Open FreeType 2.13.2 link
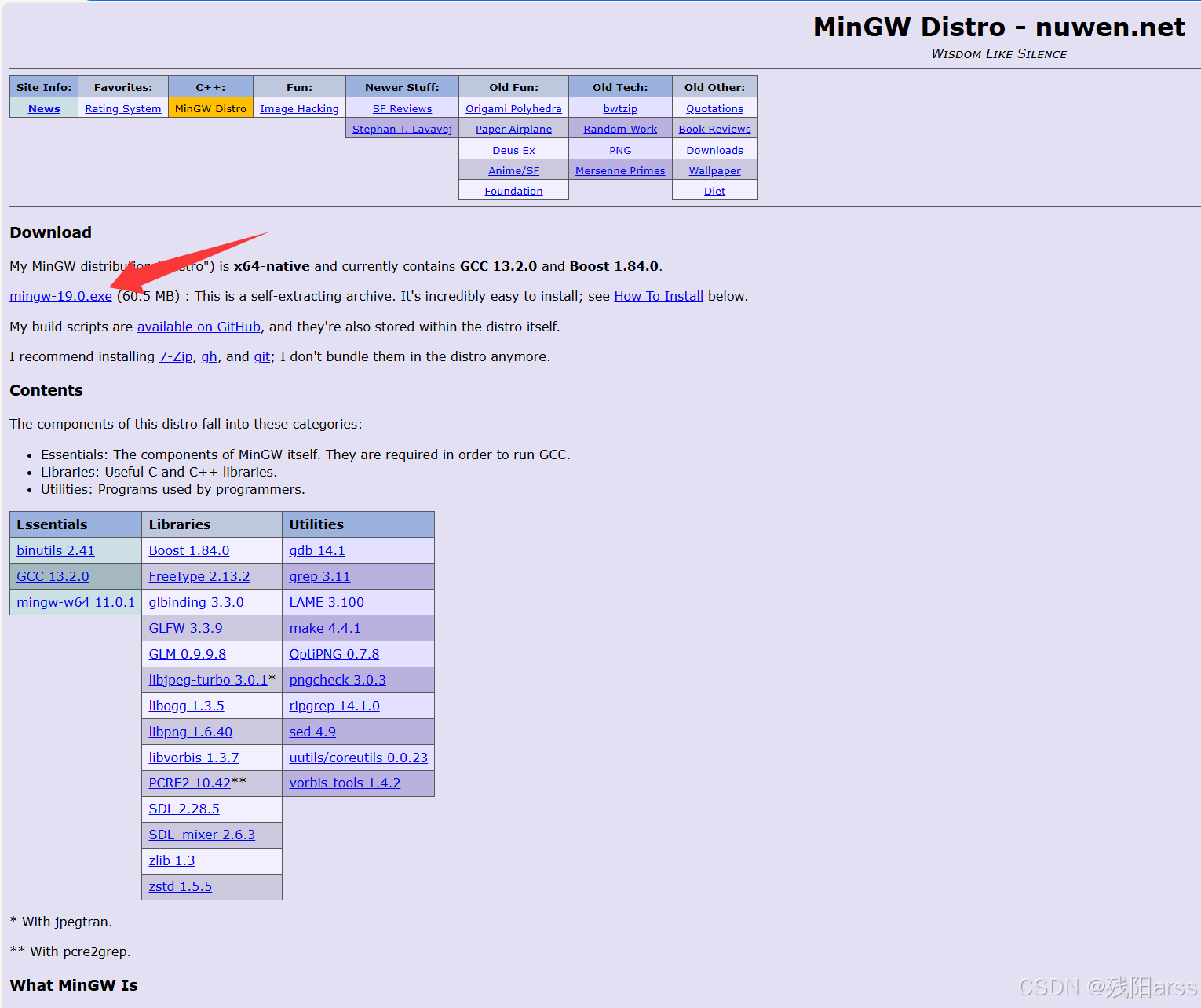 click(x=199, y=576)
